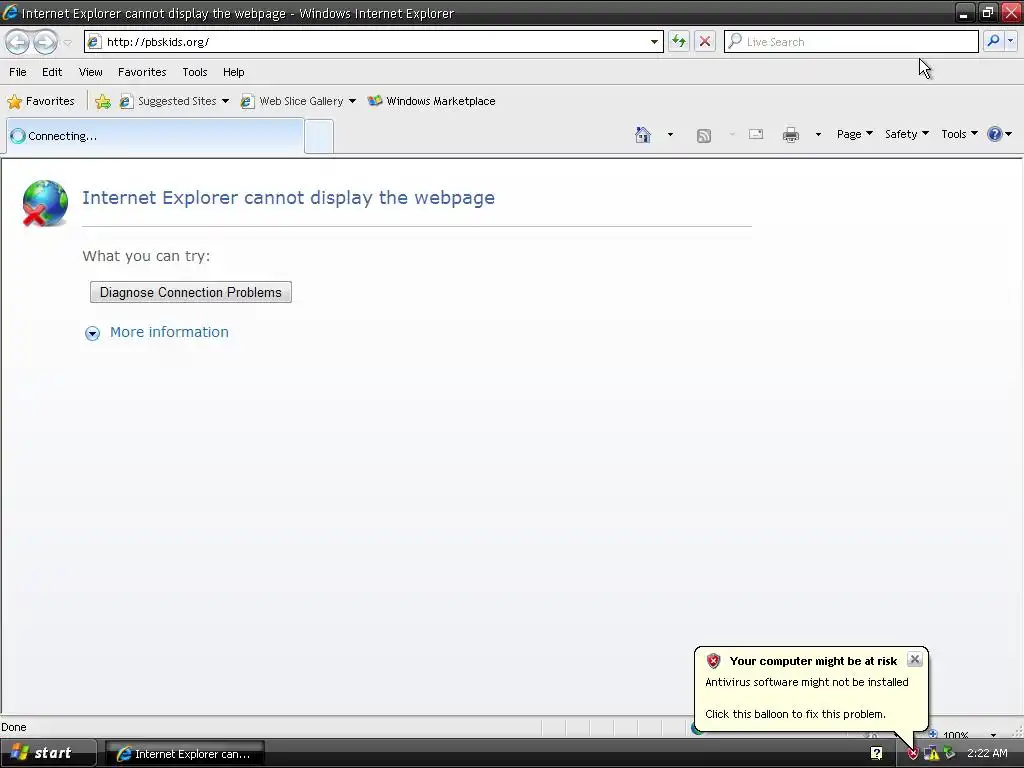Screen dimensions: 1024x768
Task: Click inside the Live Search box
Action: (x=851, y=42)
